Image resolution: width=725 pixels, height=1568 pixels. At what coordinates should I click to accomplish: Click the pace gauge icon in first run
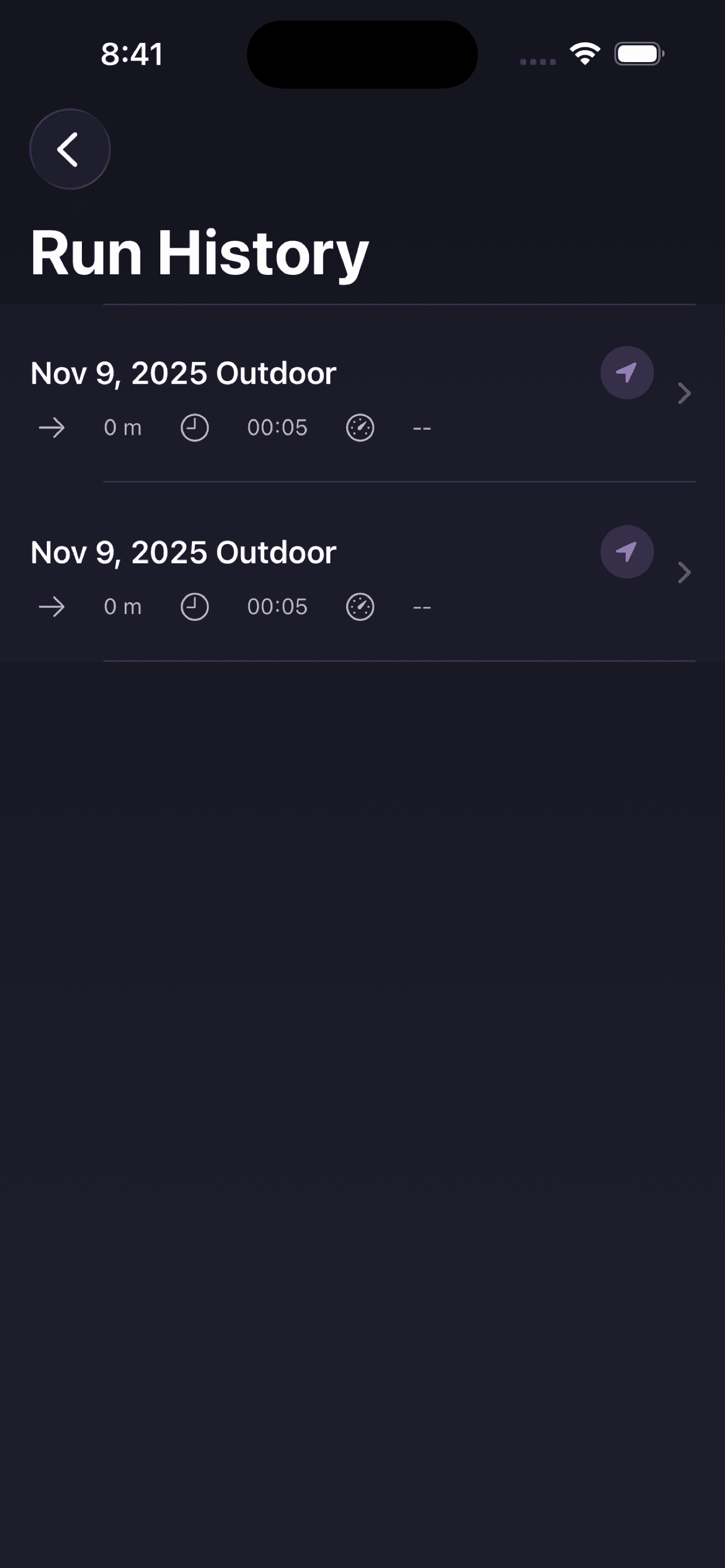click(360, 428)
